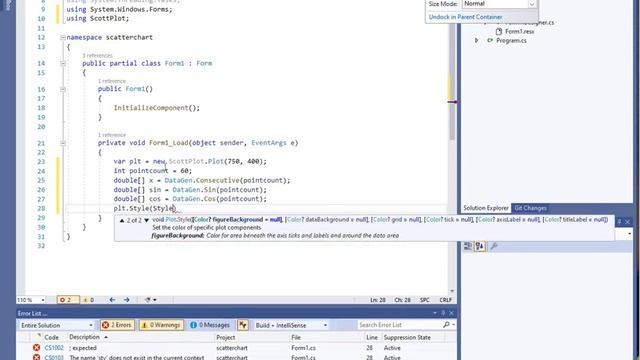Collapse the Form1() constructor block

63,89
